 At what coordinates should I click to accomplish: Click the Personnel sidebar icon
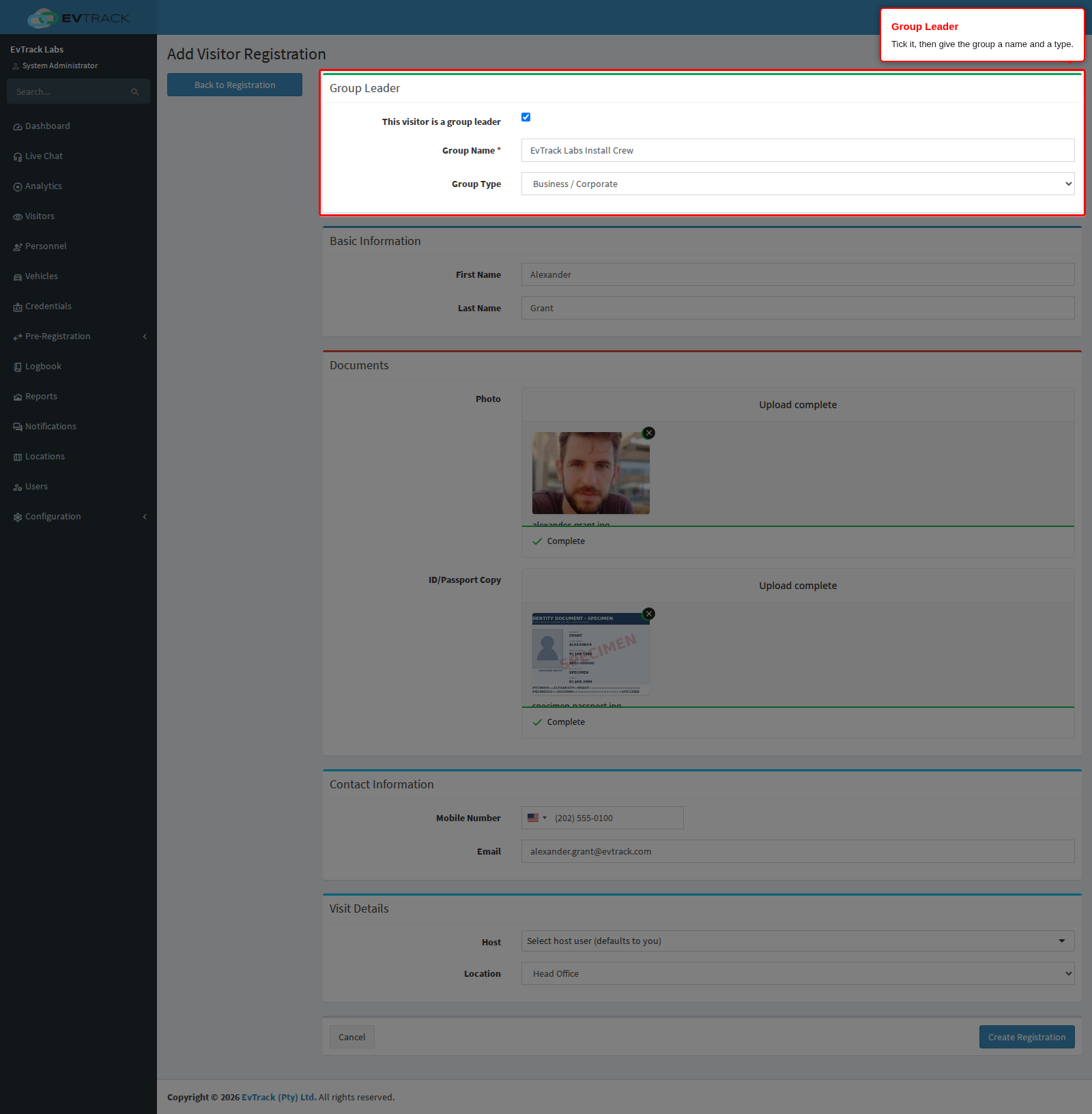(18, 247)
